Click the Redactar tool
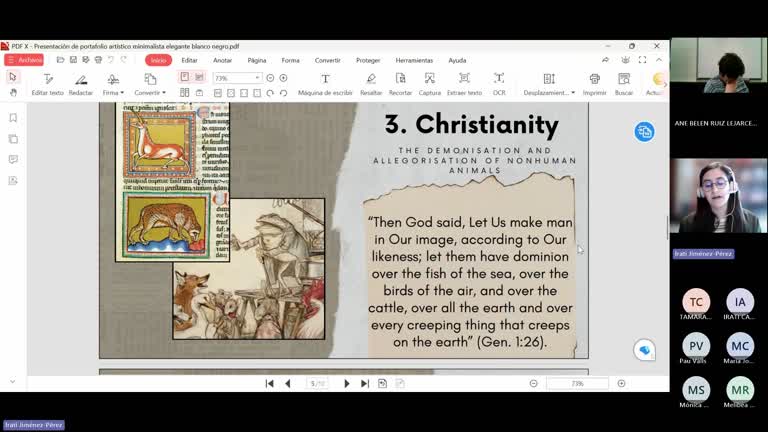Image resolution: width=768 pixels, height=432 pixels. pyautogui.click(x=81, y=84)
